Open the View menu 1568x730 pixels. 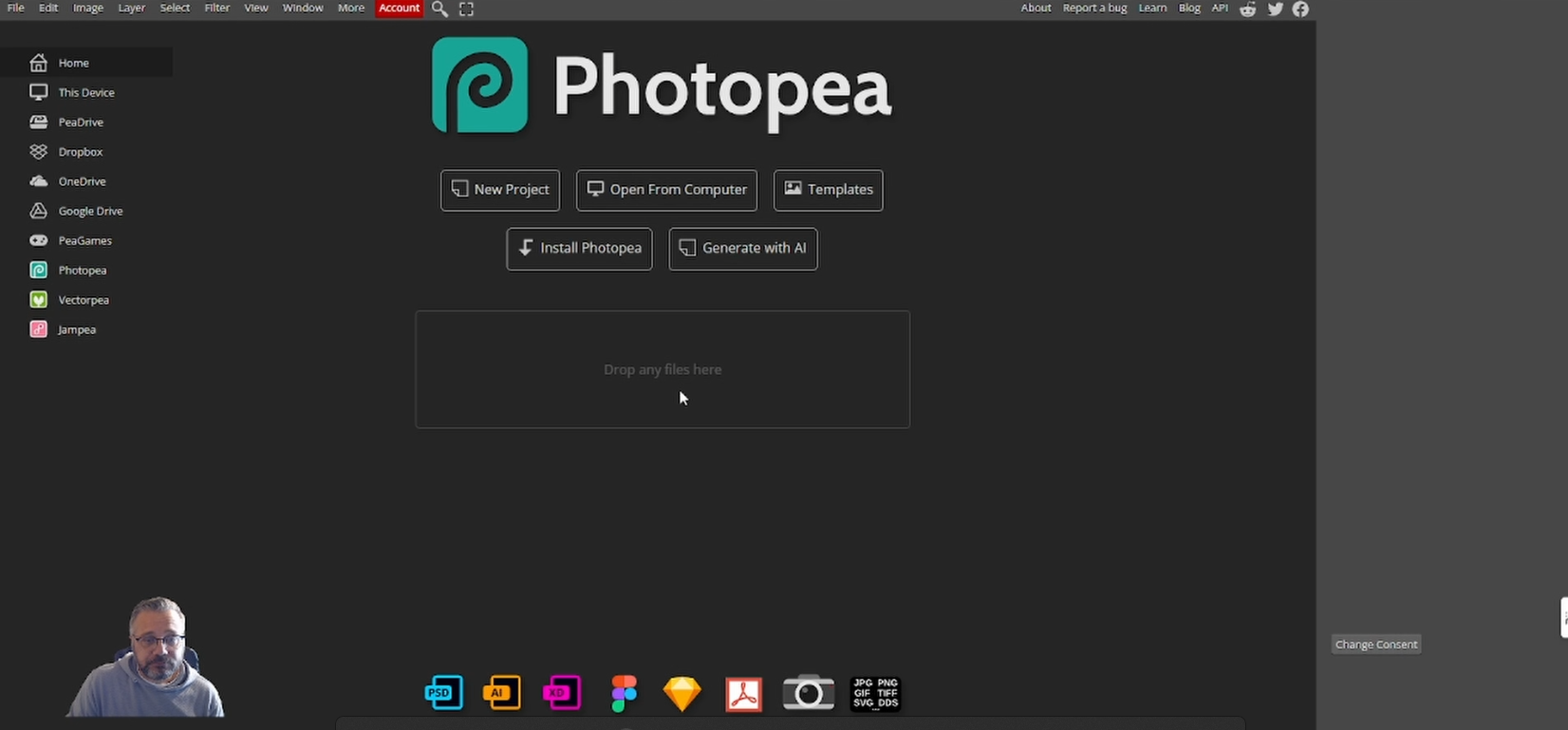(x=256, y=8)
